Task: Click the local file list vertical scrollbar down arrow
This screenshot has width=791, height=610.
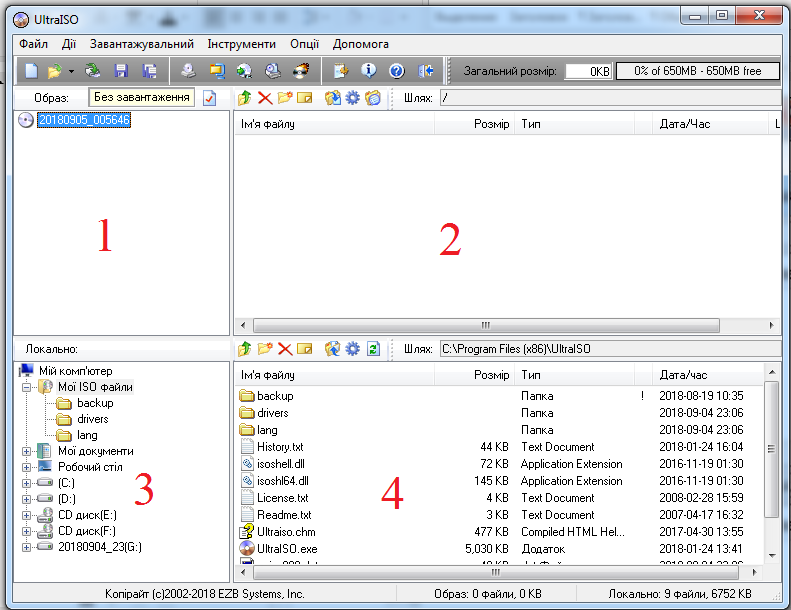Action: (x=772, y=556)
